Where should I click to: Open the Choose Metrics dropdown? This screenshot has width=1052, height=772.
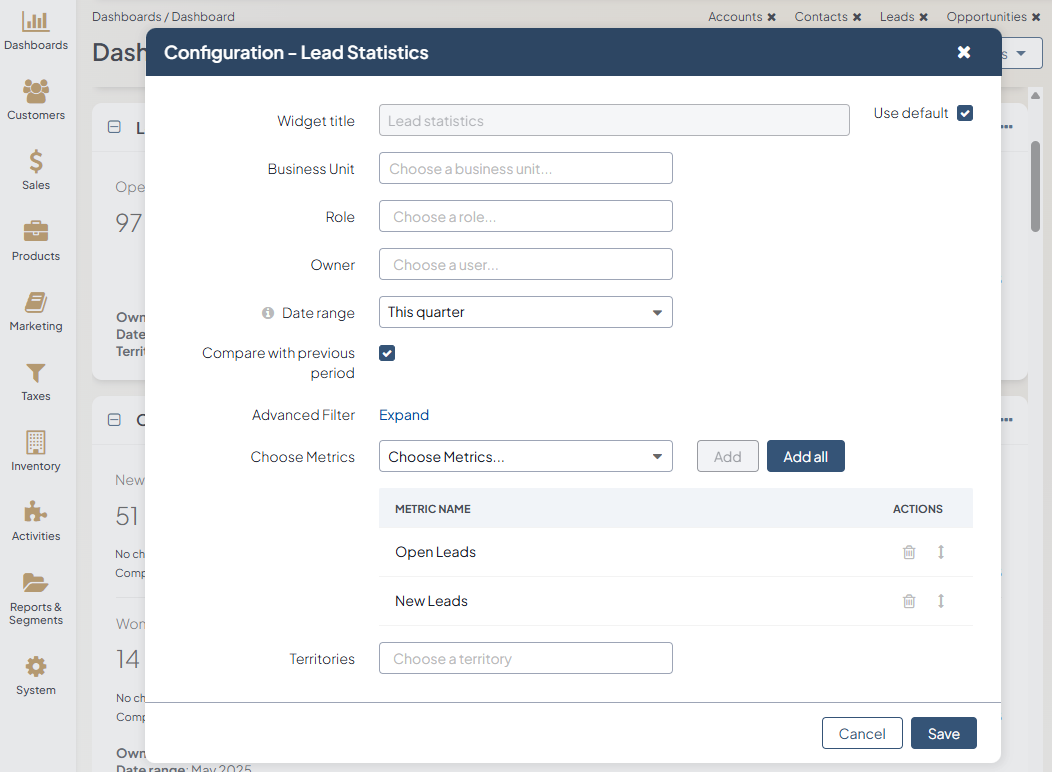(526, 457)
